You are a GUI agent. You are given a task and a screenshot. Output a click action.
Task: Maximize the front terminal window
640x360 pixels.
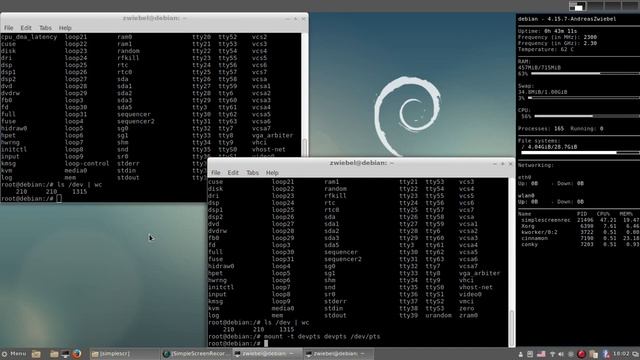503,164
